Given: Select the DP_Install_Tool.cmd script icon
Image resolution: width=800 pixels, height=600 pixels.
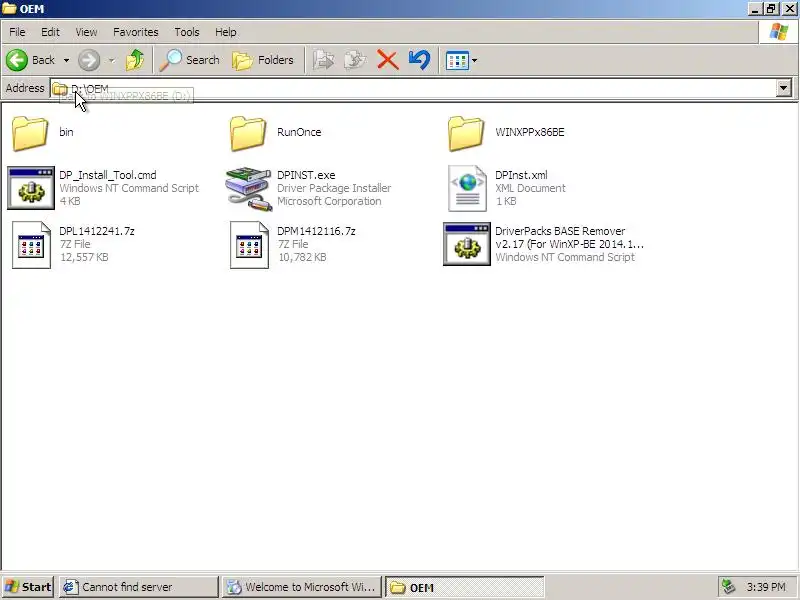Looking at the screenshot, I should [31, 188].
